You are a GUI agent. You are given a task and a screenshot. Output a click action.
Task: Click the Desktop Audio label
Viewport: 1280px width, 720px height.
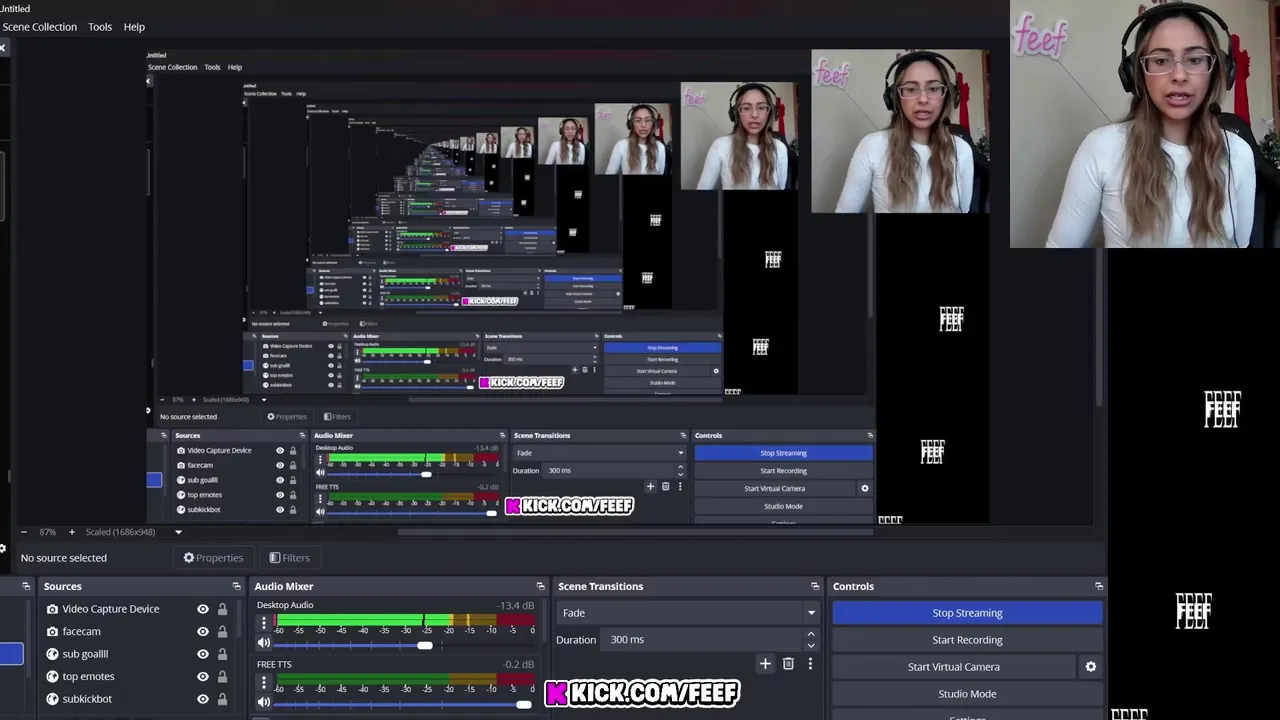point(285,605)
